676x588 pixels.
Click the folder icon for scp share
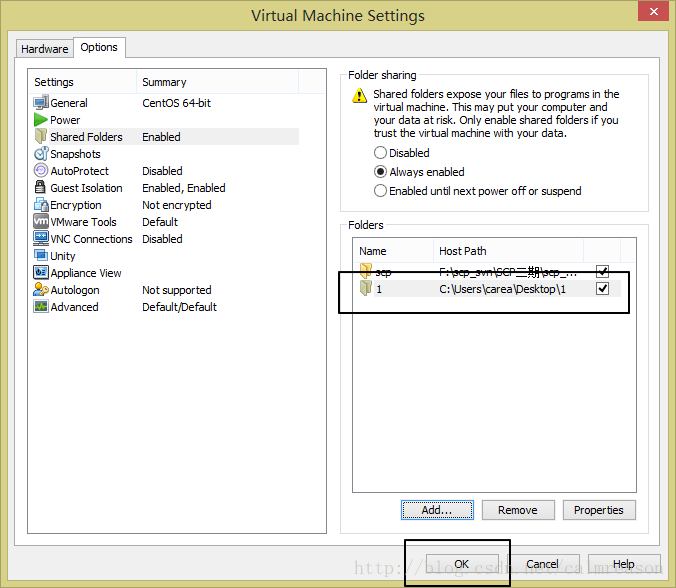click(x=366, y=271)
